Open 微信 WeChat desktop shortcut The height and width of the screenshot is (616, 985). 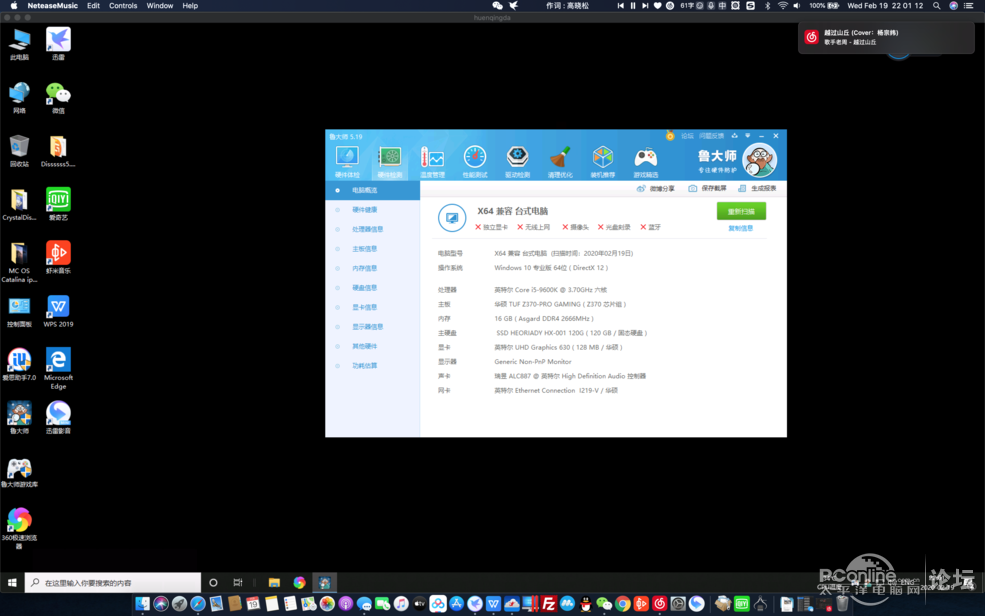[x=58, y=97]
